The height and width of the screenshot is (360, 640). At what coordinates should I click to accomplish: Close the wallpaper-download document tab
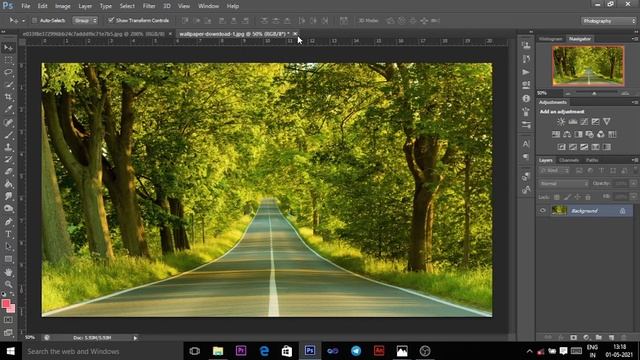point(295,34)
